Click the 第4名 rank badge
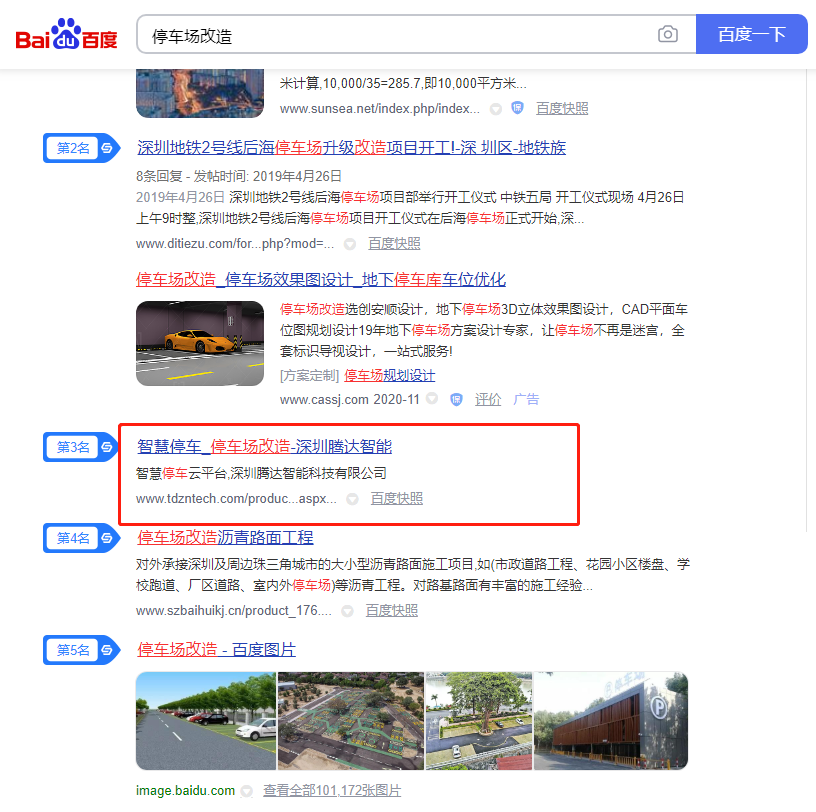The image size is (816, 812). point(81,538)
